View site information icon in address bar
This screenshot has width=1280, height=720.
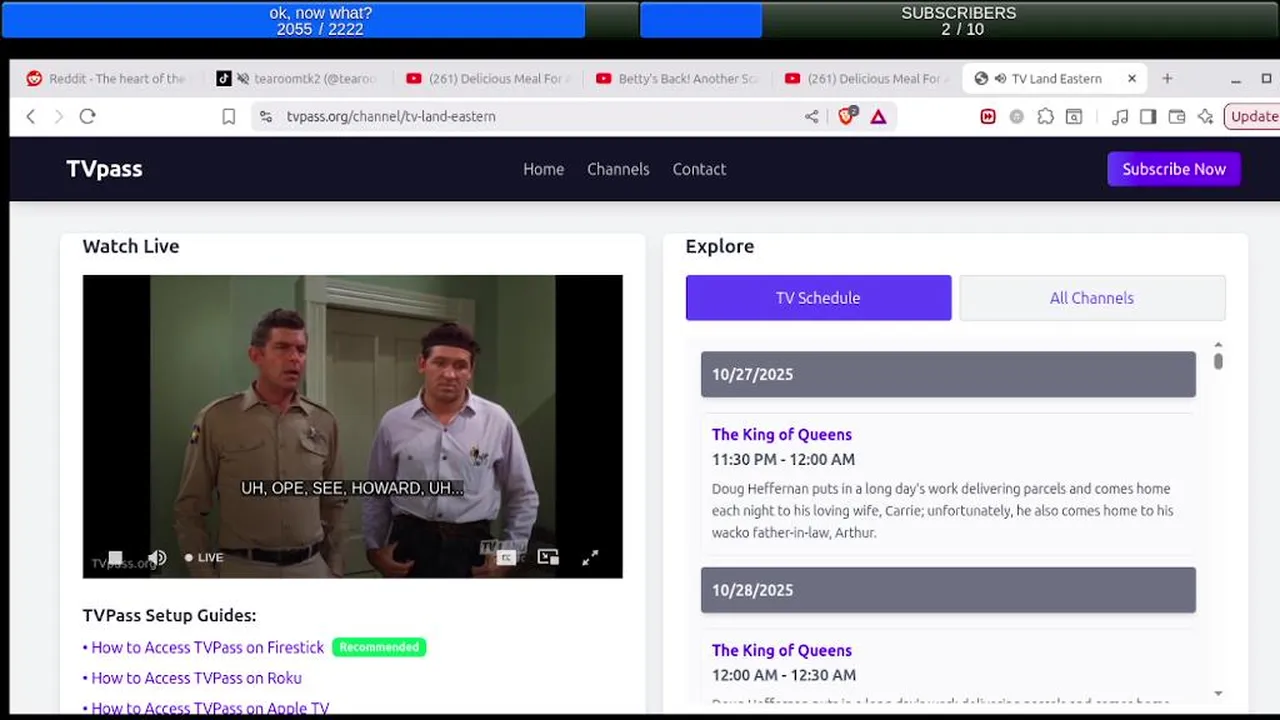pos(265,117)
